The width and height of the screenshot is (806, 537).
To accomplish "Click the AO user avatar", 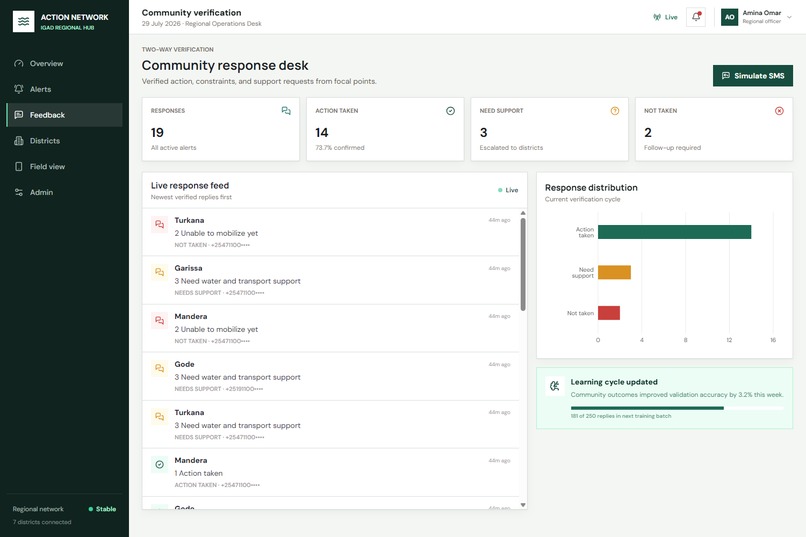I will [x=729, y=16].
